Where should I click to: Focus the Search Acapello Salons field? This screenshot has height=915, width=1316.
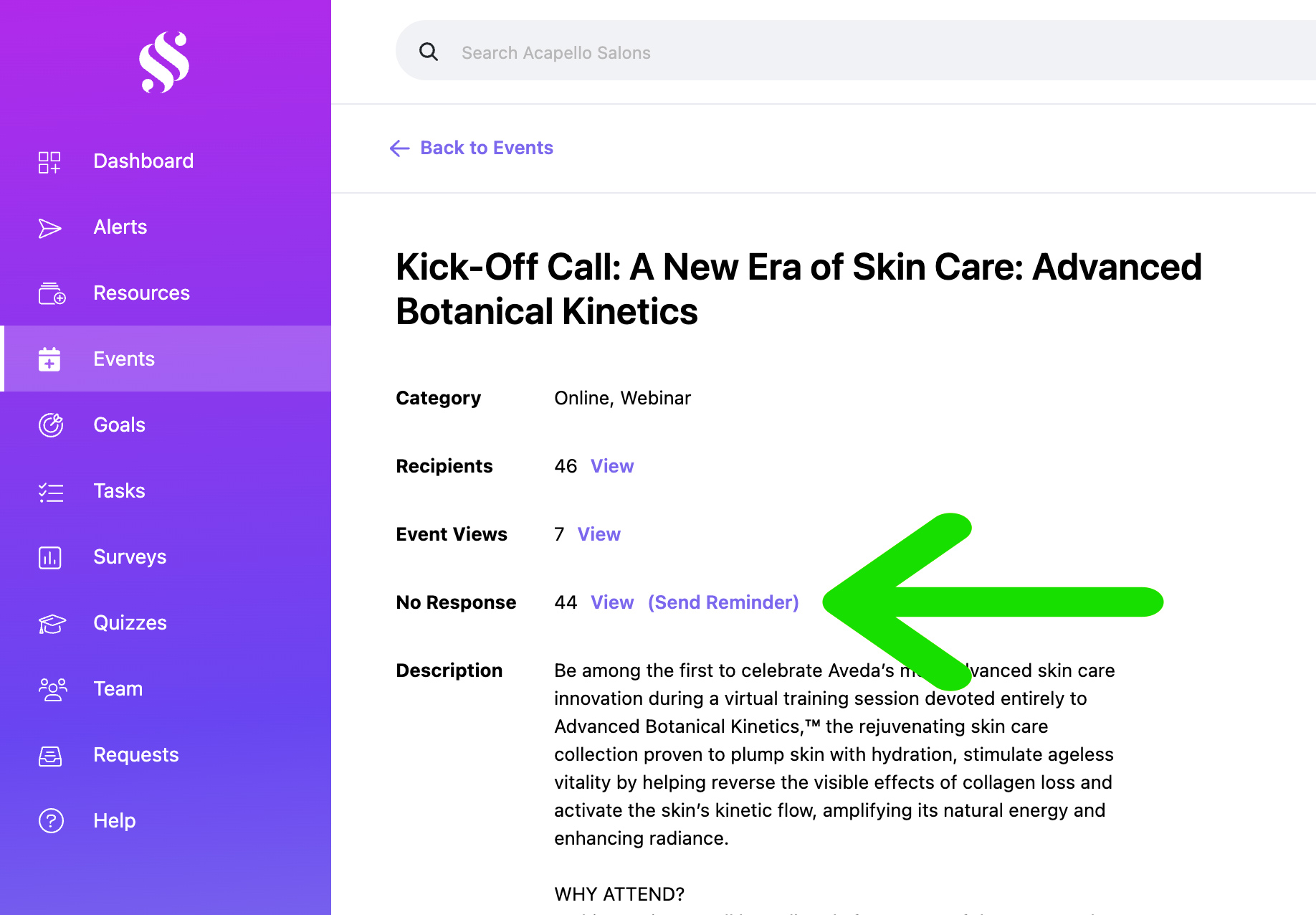click(x=856, y=52)
